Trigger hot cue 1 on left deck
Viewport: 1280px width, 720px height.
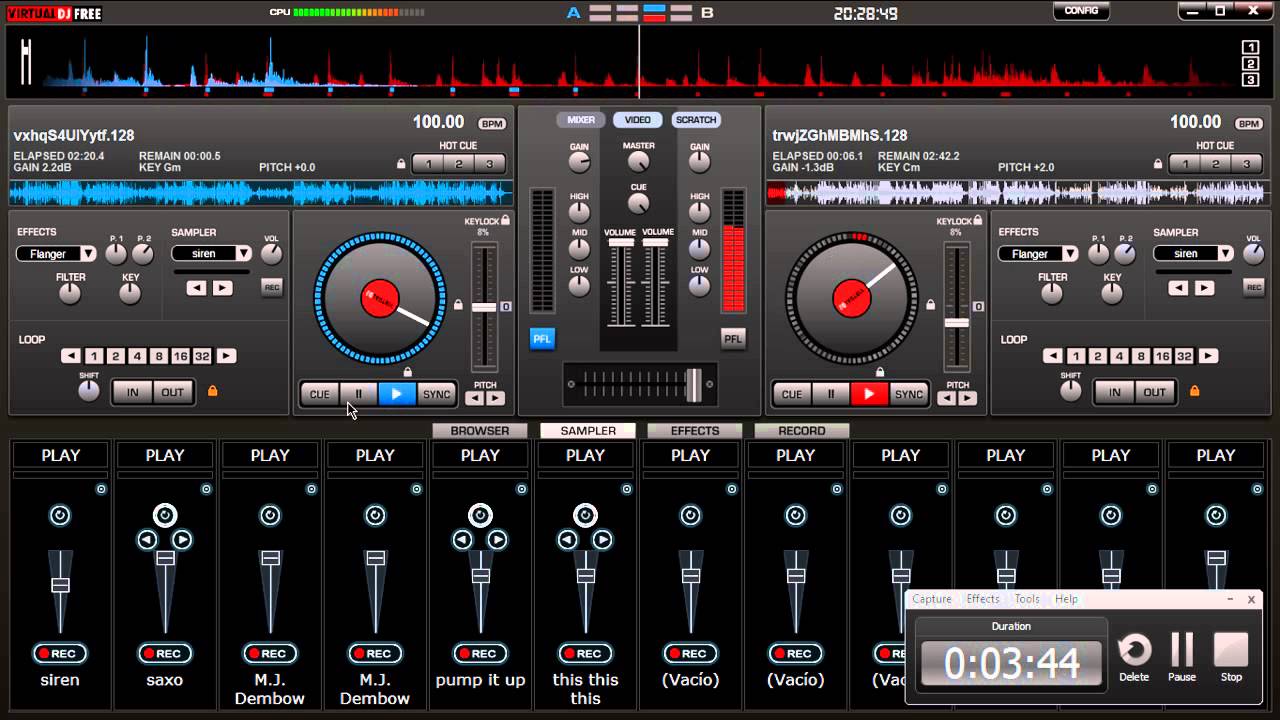point(428,164)
